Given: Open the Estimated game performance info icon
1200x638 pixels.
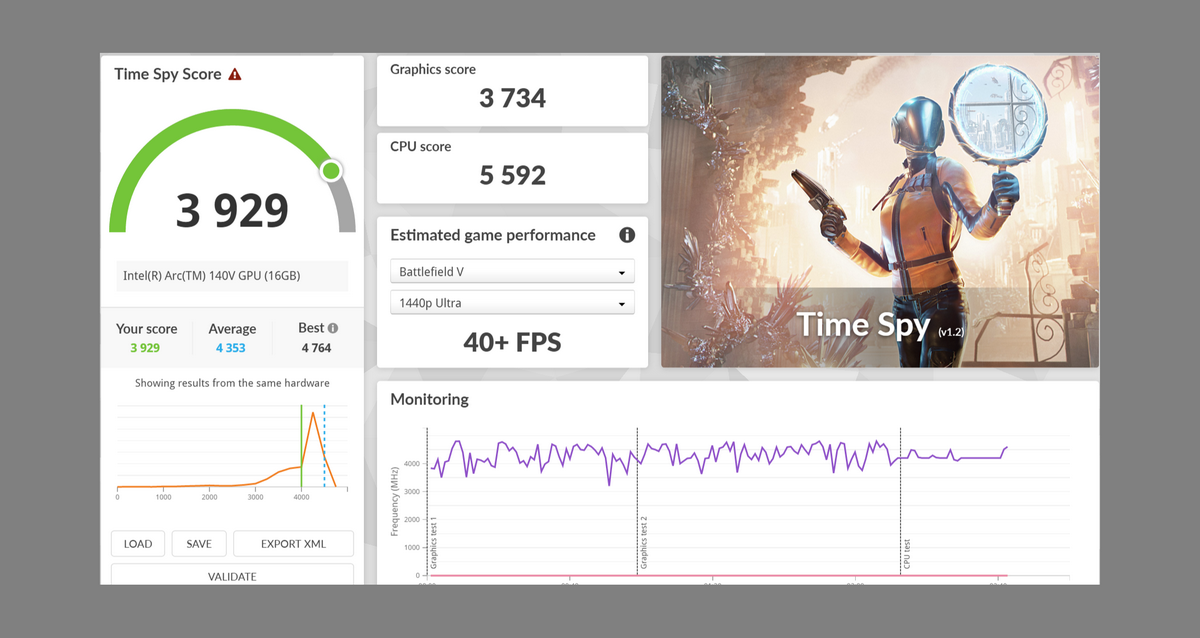Looking at the screenshot, I should (x=627, y=235).
